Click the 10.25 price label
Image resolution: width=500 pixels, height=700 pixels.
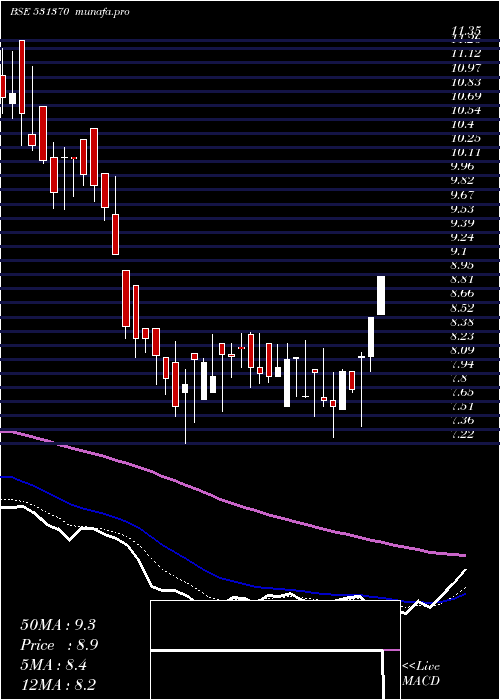[x=466, y=138]
